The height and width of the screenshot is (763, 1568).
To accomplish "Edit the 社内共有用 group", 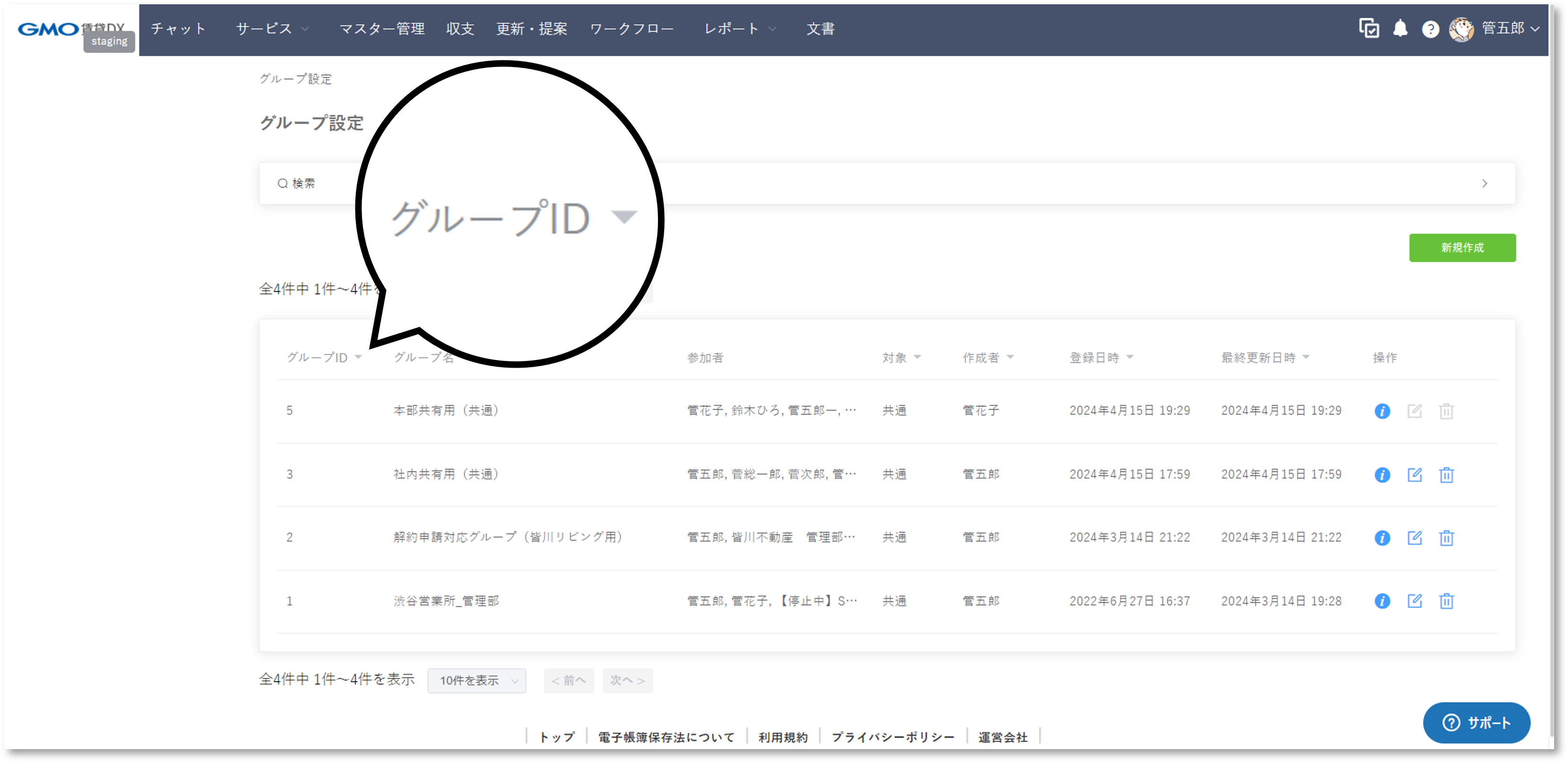I will click(x=1414, y=475).
